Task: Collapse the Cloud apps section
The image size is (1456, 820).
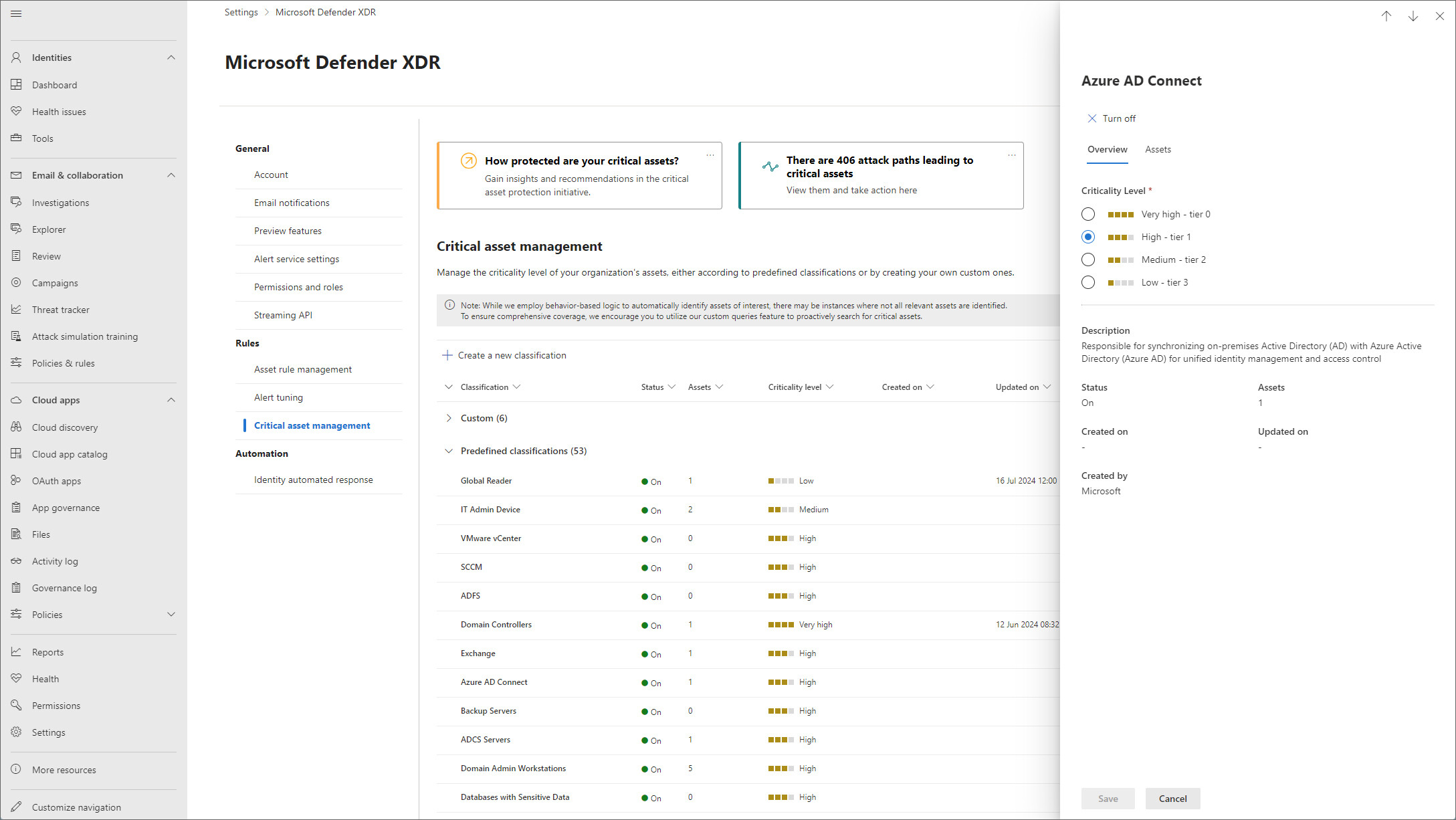Action: point(171,400)
